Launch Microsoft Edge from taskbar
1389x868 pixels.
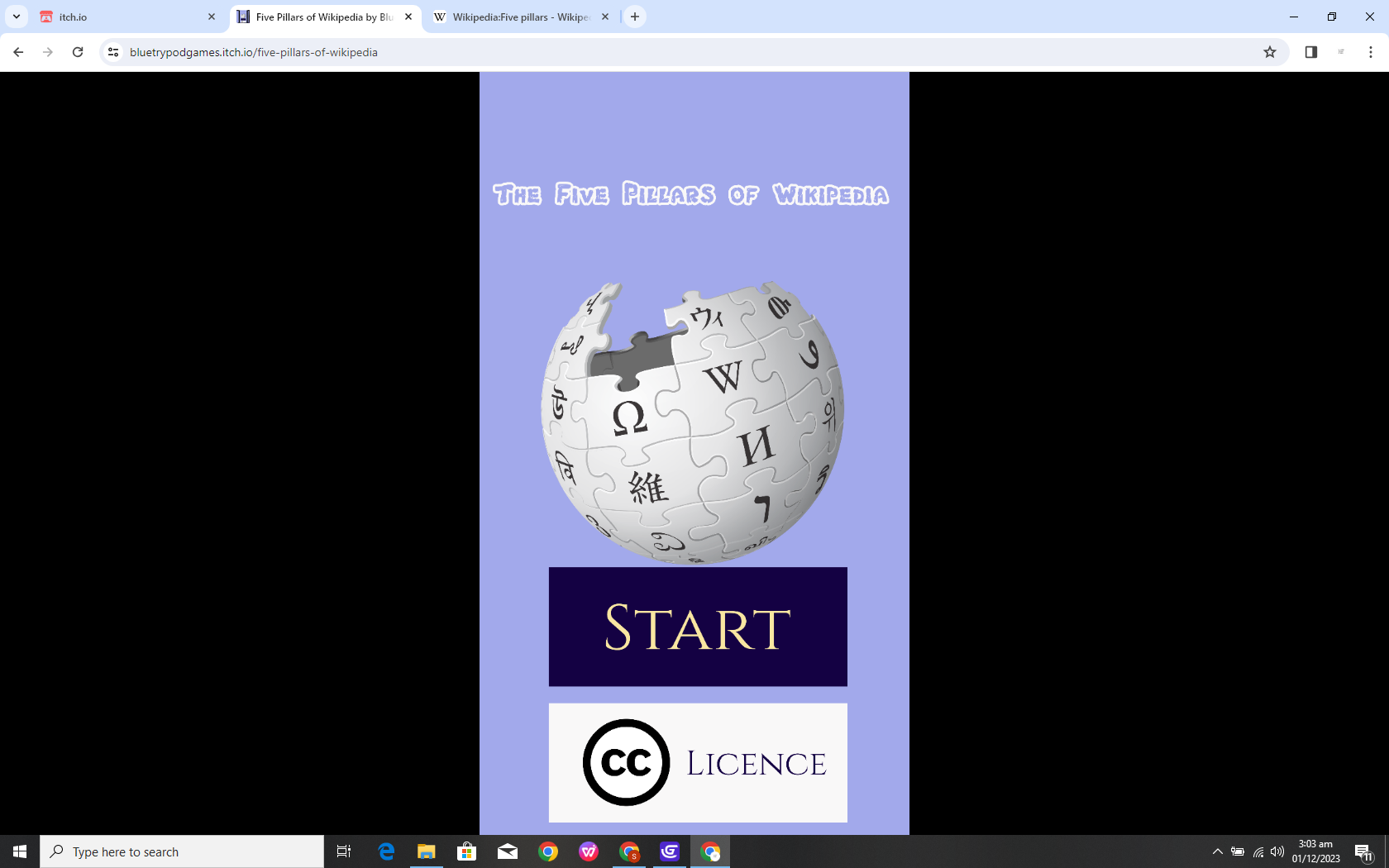(386, 851)
